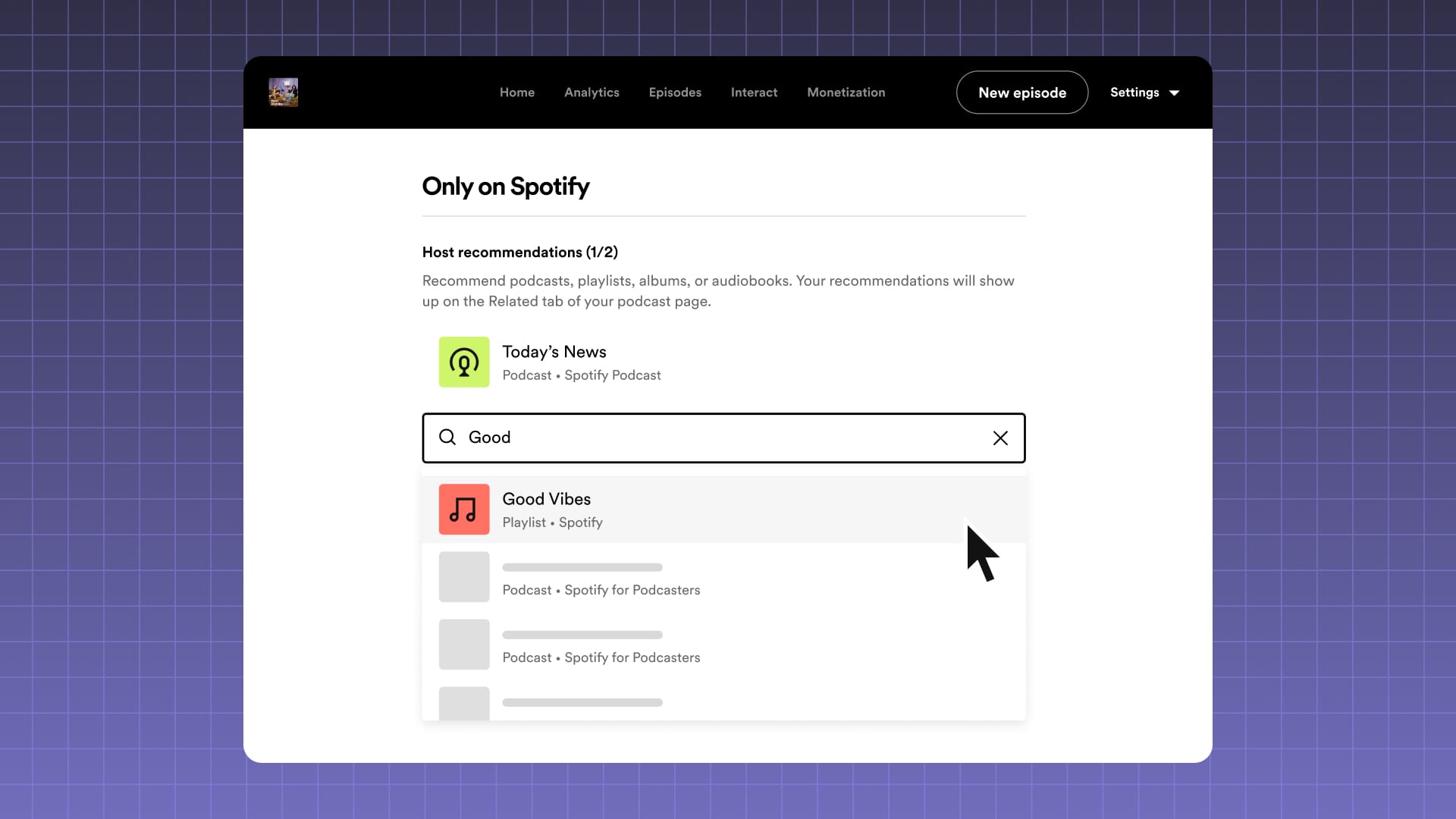Viewport: 1456px width, 819px height.
Task: Open the Interact tab
Action: point(754,93)
